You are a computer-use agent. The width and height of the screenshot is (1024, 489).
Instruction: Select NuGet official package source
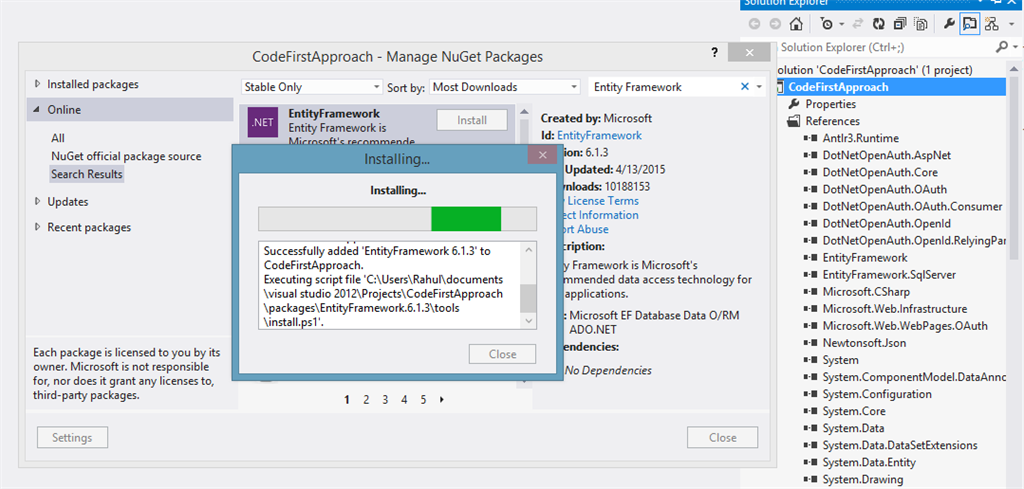tap(126, 157)
